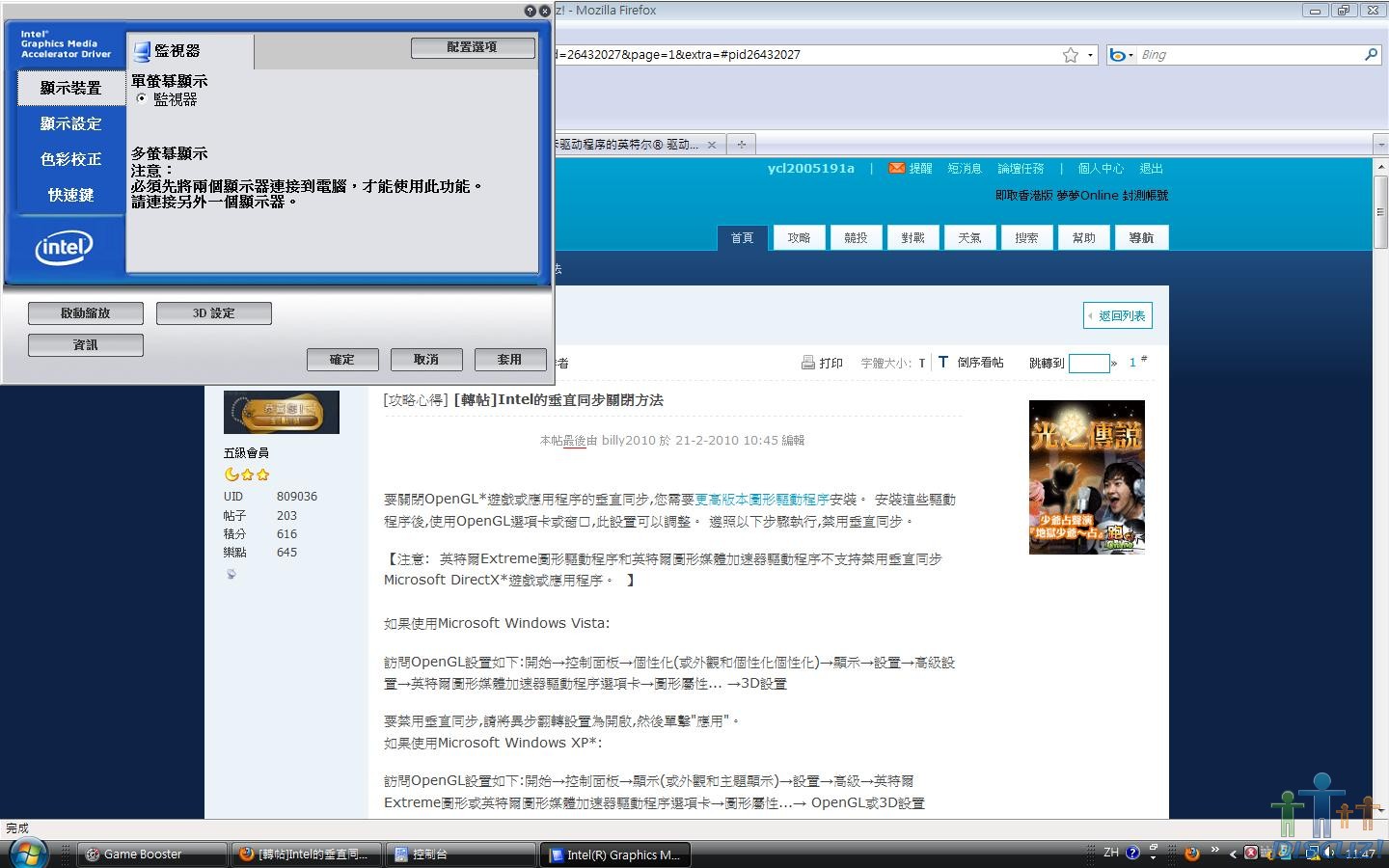Click the user medal badge image
Screen dimensions: 1389x868
(282, 412)
